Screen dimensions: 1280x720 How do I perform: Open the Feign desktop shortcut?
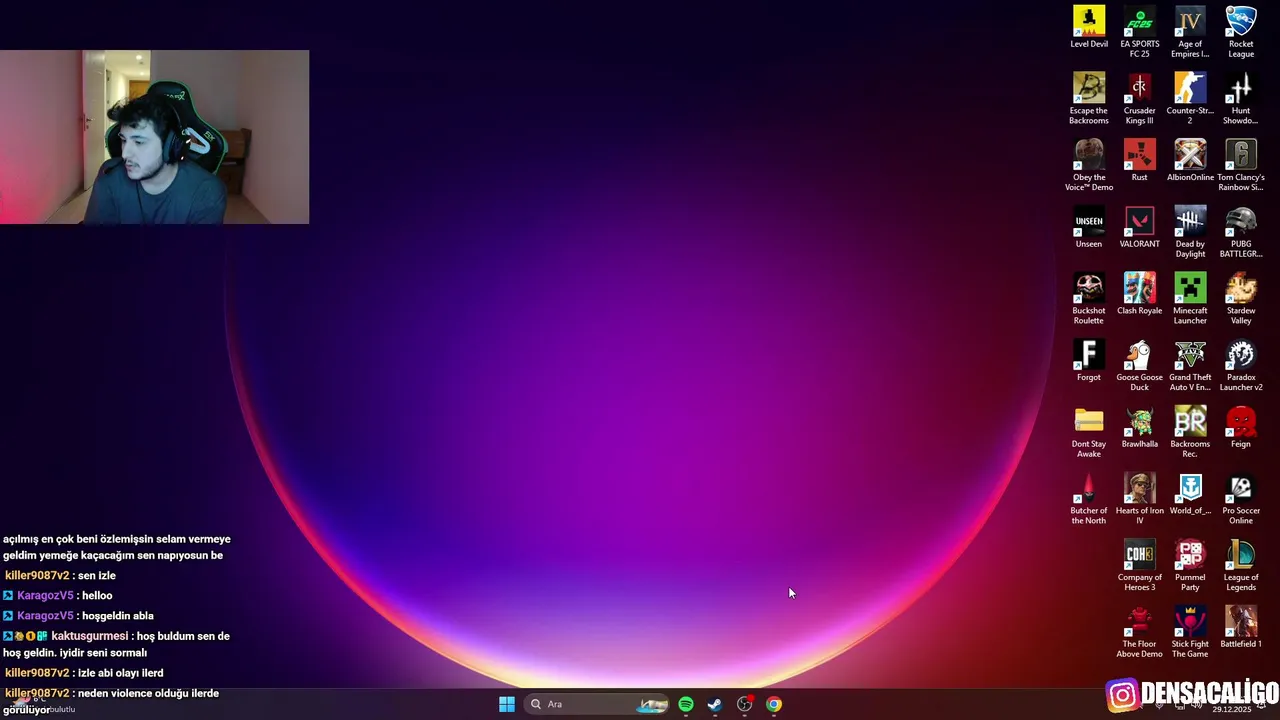pos(1241,428)
